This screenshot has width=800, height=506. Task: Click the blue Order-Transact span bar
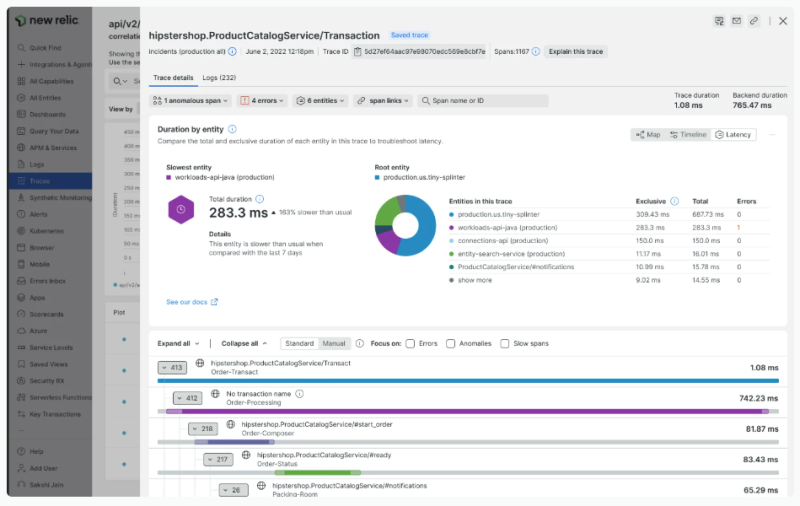coord(468,381)
